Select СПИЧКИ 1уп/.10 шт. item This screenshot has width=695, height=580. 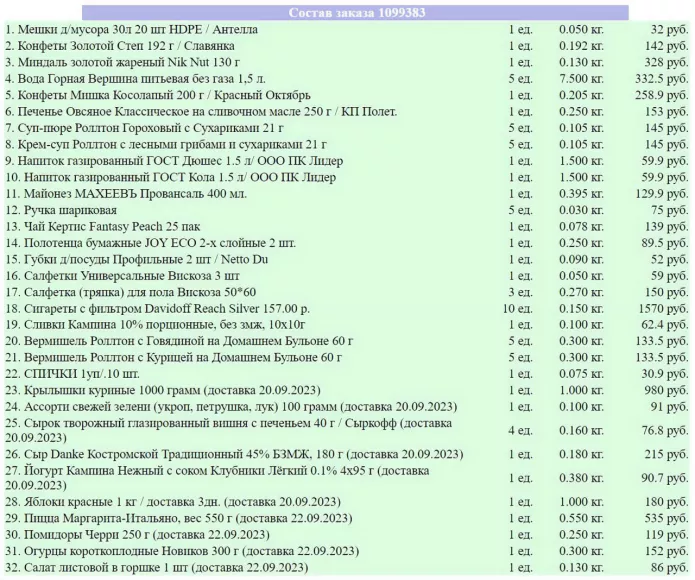(73, 374)
